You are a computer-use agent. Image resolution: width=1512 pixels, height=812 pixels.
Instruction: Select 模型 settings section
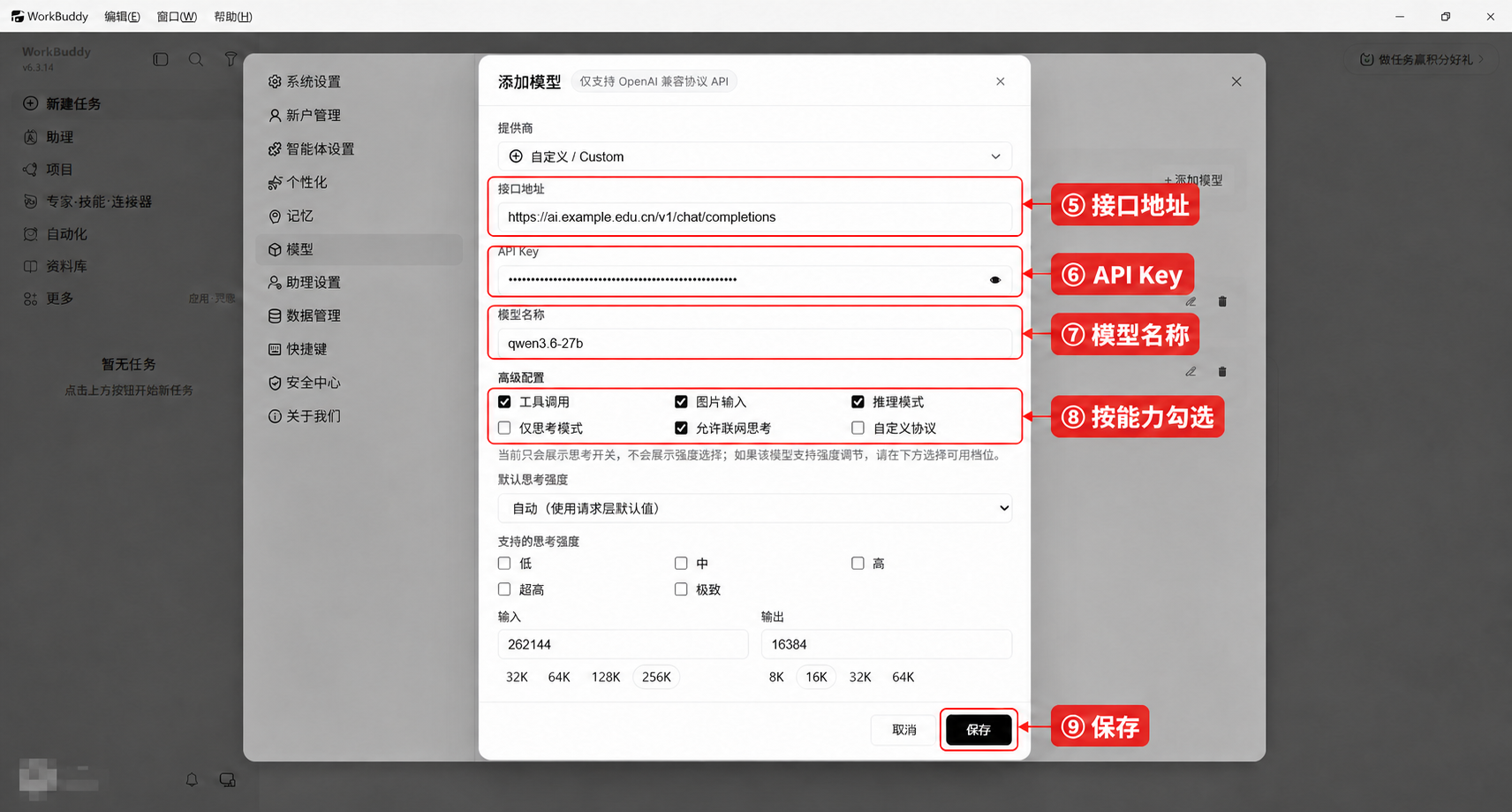pos(359,249)
